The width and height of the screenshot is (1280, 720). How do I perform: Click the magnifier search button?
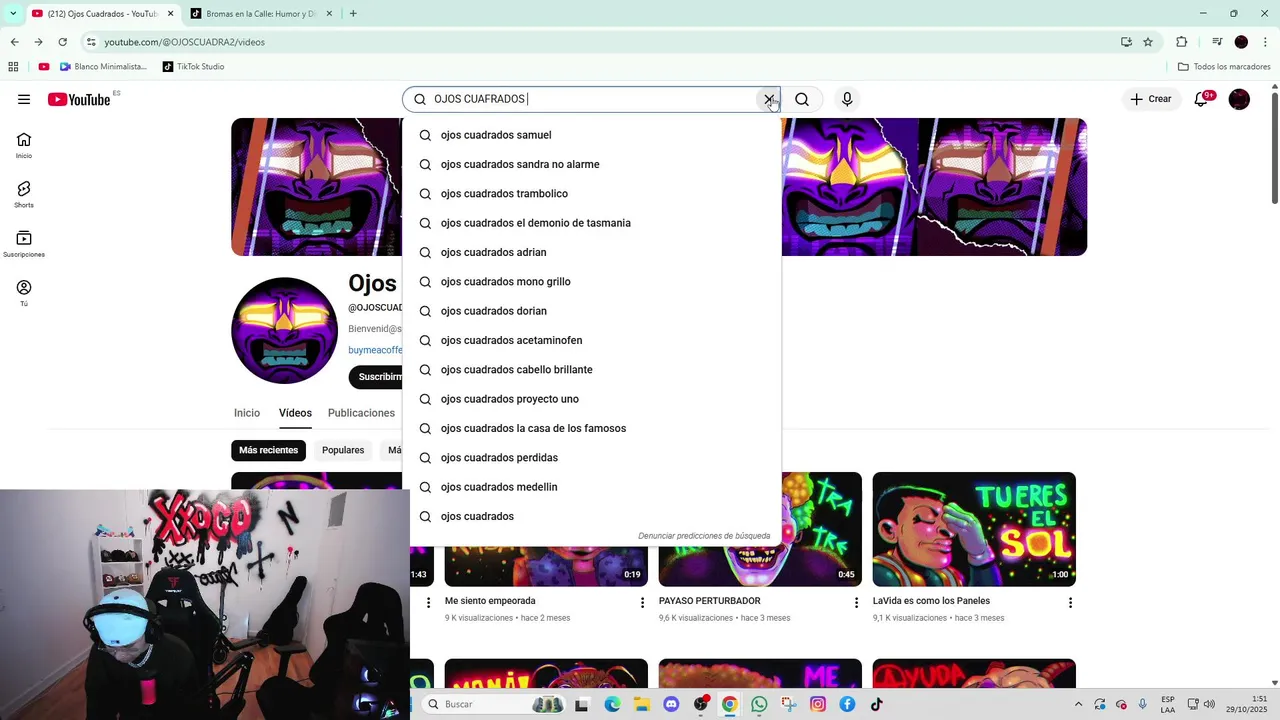pyautogui.click(x=802, y=99)
